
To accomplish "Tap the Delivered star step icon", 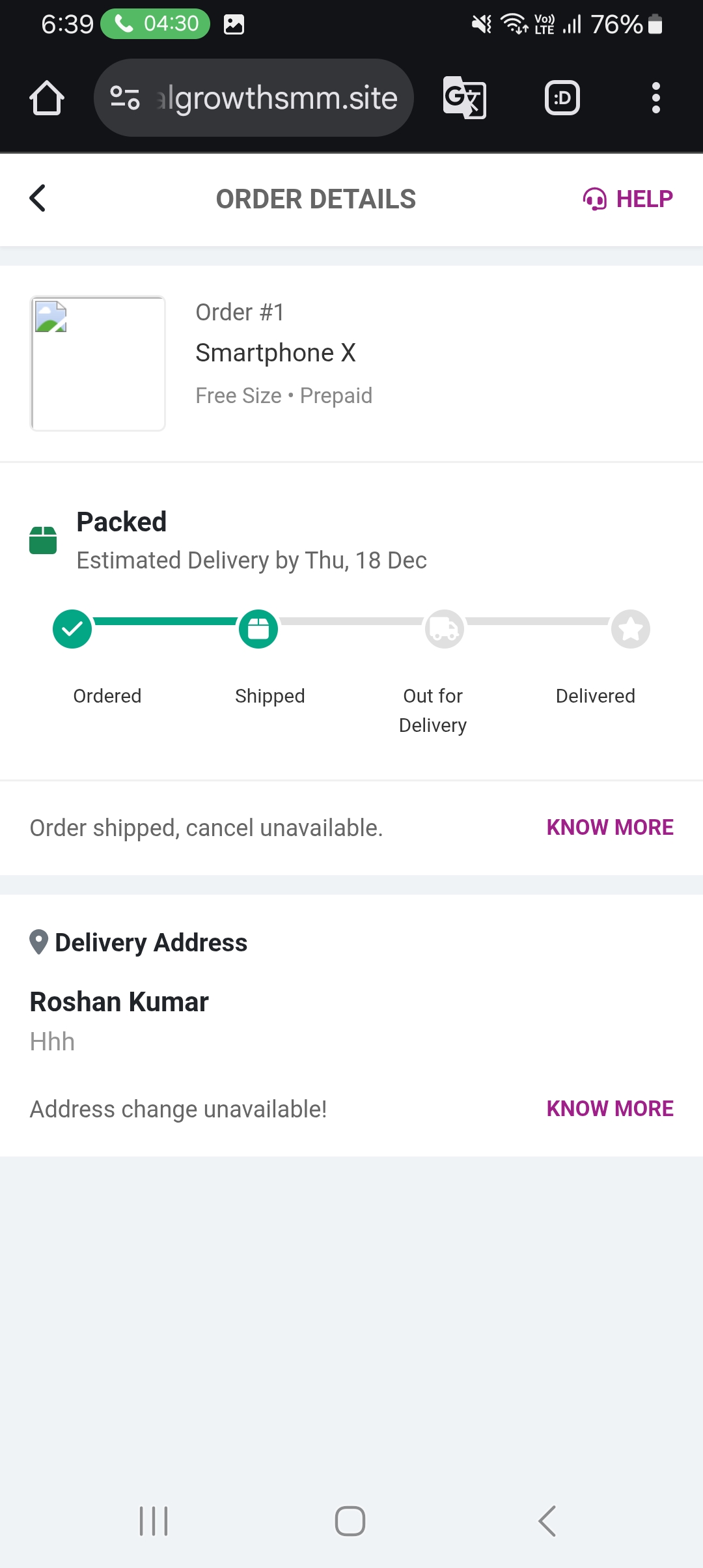I will 630,629.
